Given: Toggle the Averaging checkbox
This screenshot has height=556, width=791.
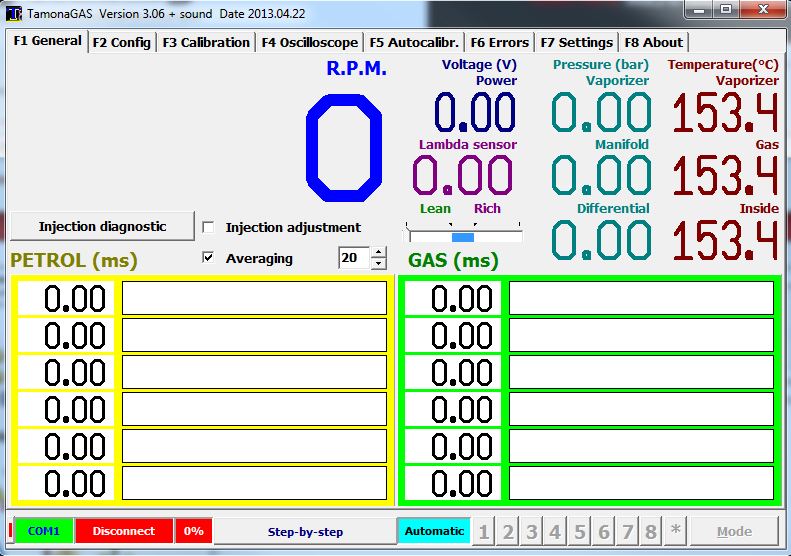Looking at the screenshot, I should [208, 258].
